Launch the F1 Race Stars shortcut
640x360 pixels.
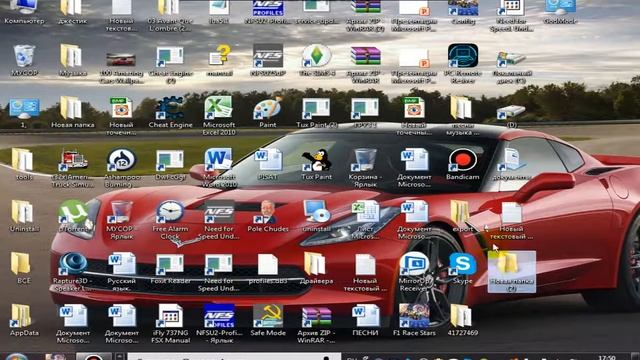[x=414, y=320]
